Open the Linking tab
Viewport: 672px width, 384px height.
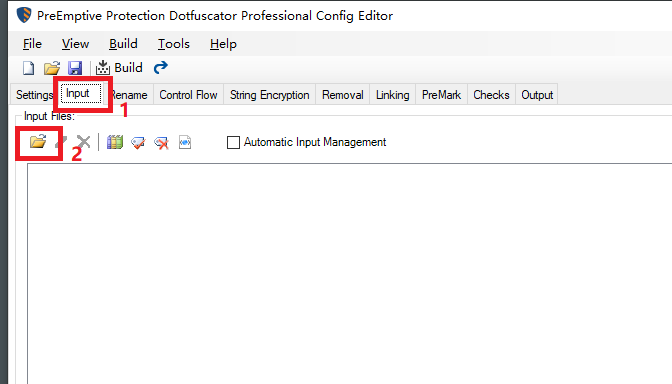tap(393, 95)
